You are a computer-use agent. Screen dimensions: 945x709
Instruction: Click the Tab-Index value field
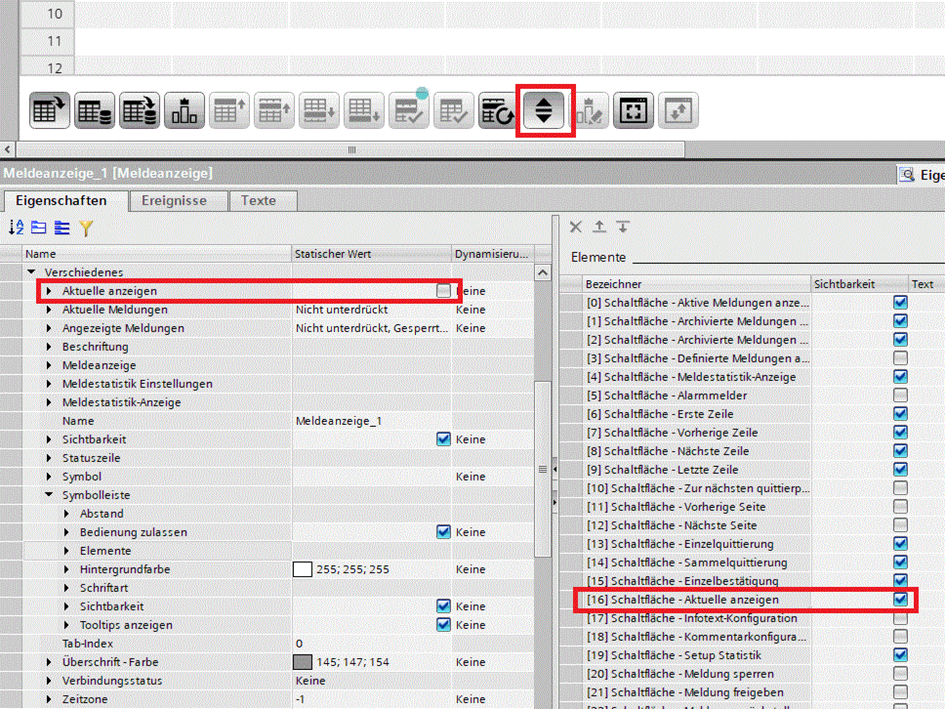click(371, 643)
